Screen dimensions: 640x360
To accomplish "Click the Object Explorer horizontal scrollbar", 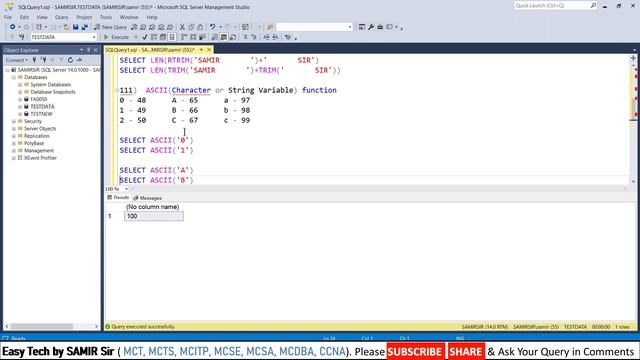I will pos(42,327).
